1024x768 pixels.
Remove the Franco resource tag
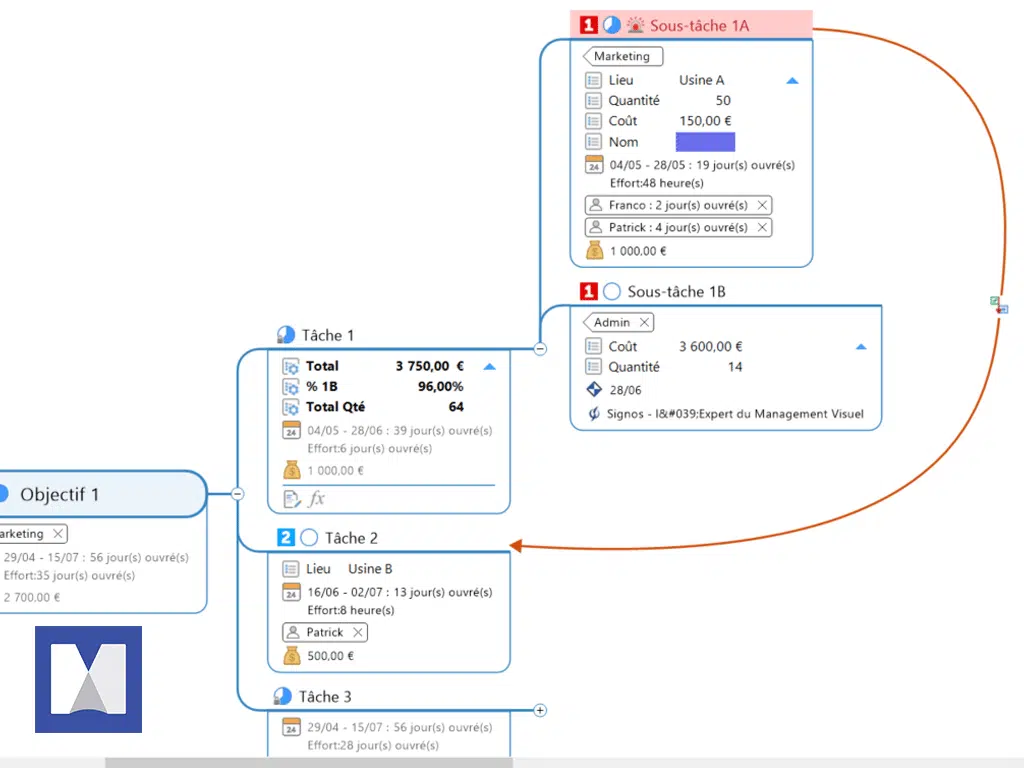point(762,205)
